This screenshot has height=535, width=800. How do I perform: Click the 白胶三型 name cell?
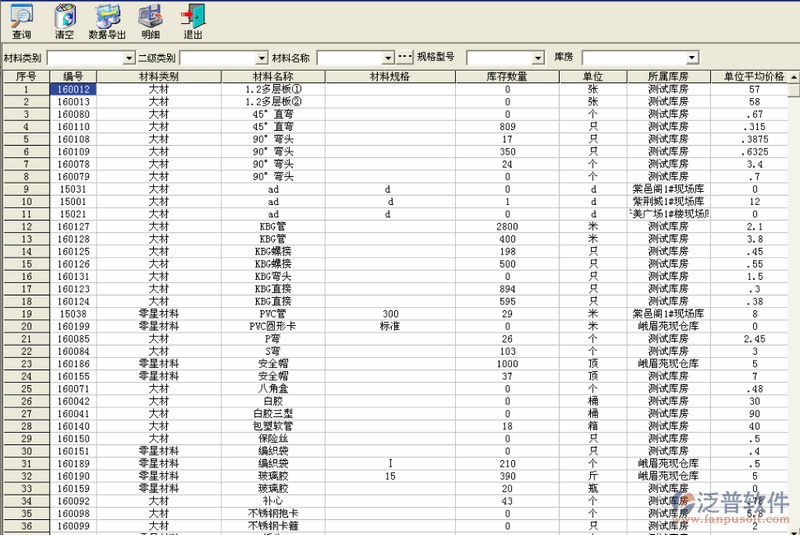(x=273, y=414)
